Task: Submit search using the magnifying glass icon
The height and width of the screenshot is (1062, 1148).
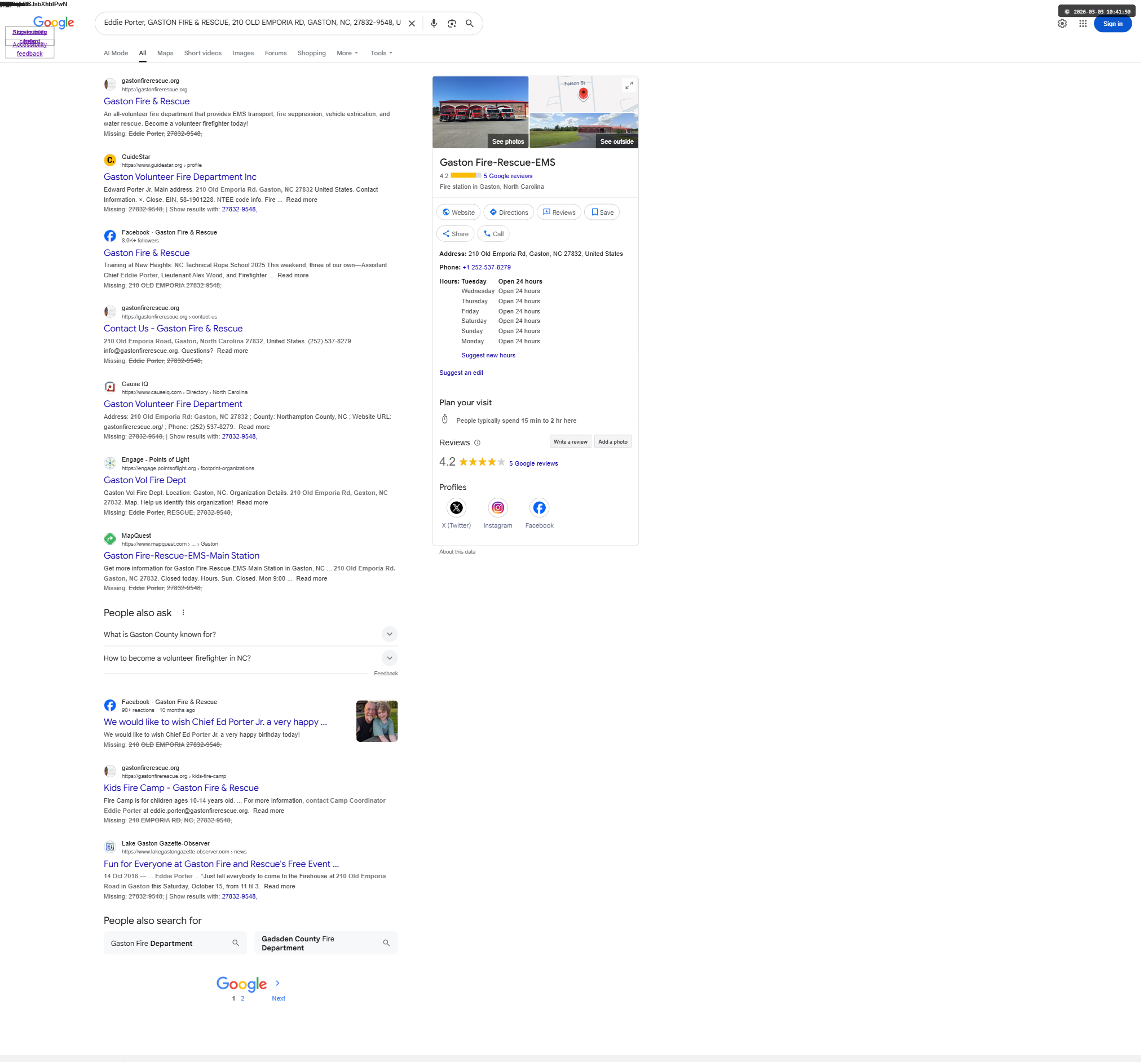Action: click(470, 24)
